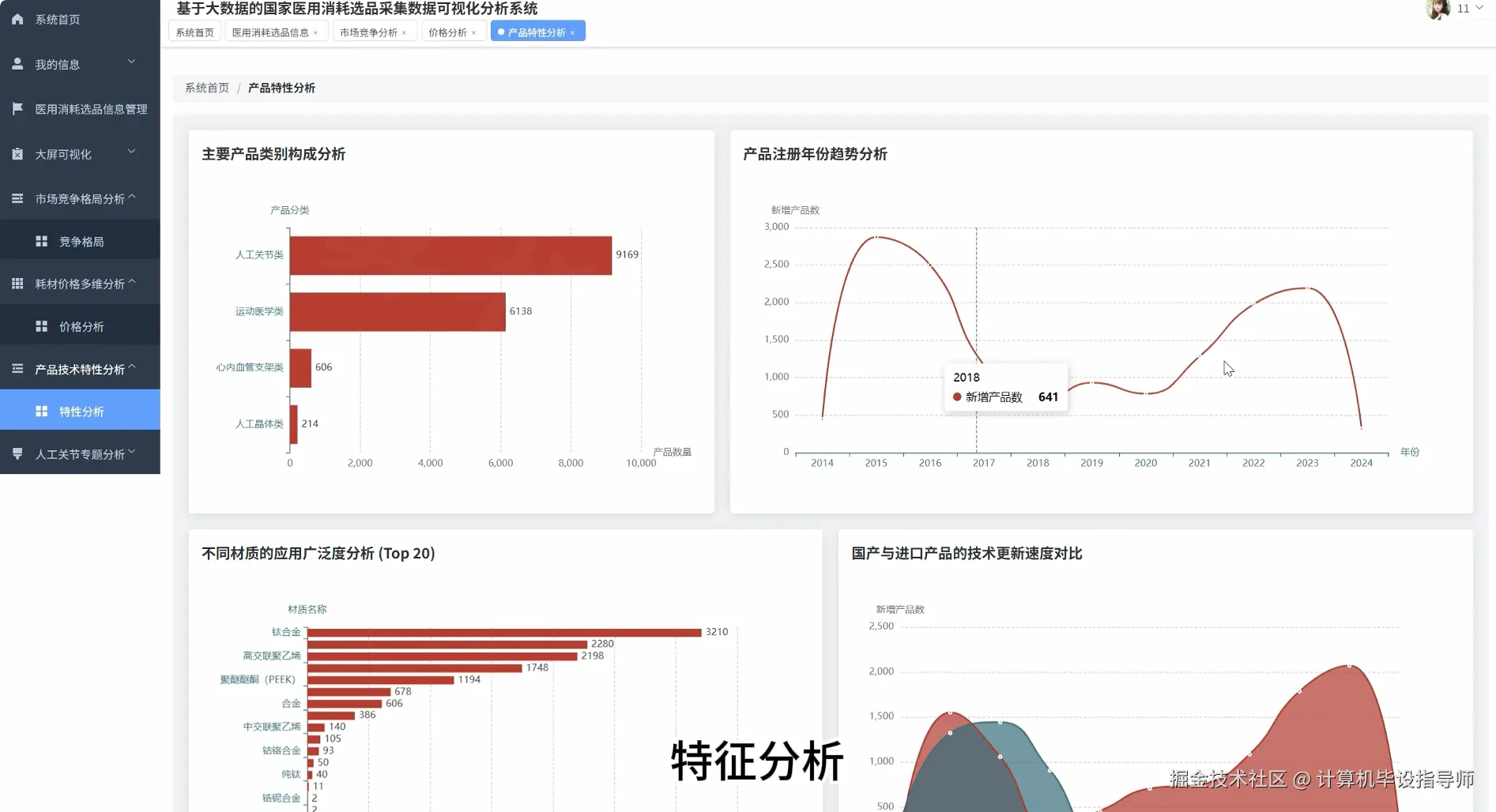This screenshot has height=812, width=1496.
Task: Click the 人工晶体类 bar showing 214
Action: [294, 424]
